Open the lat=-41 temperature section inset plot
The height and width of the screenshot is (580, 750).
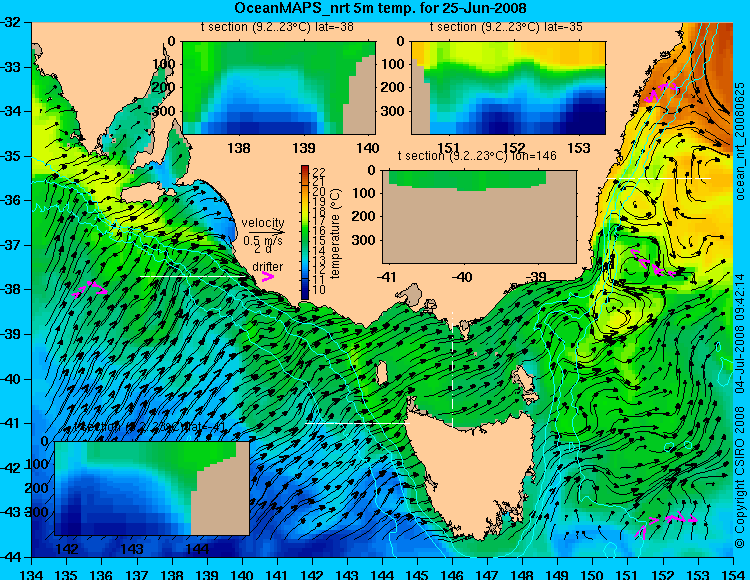[152, 488]
